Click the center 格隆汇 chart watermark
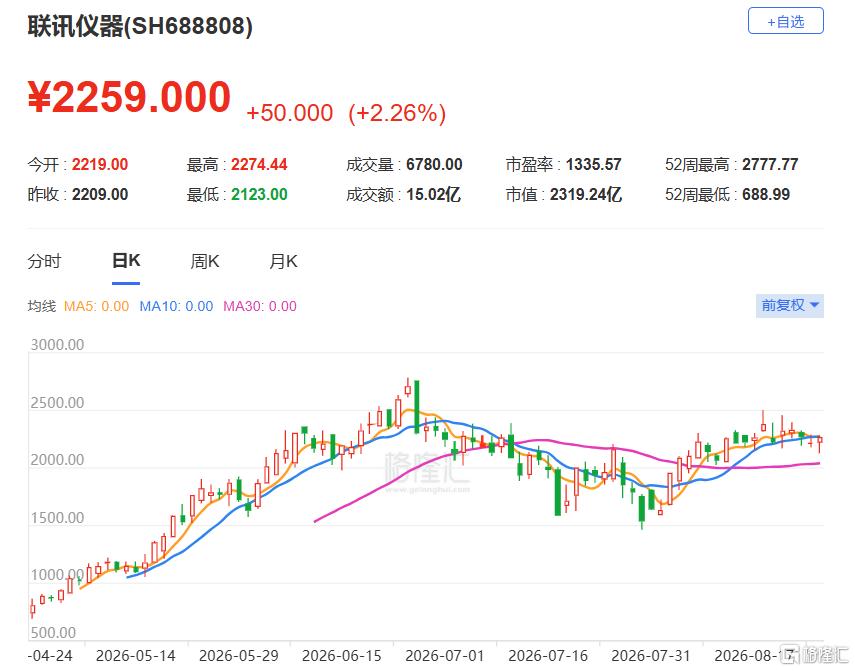 [426, 470]
